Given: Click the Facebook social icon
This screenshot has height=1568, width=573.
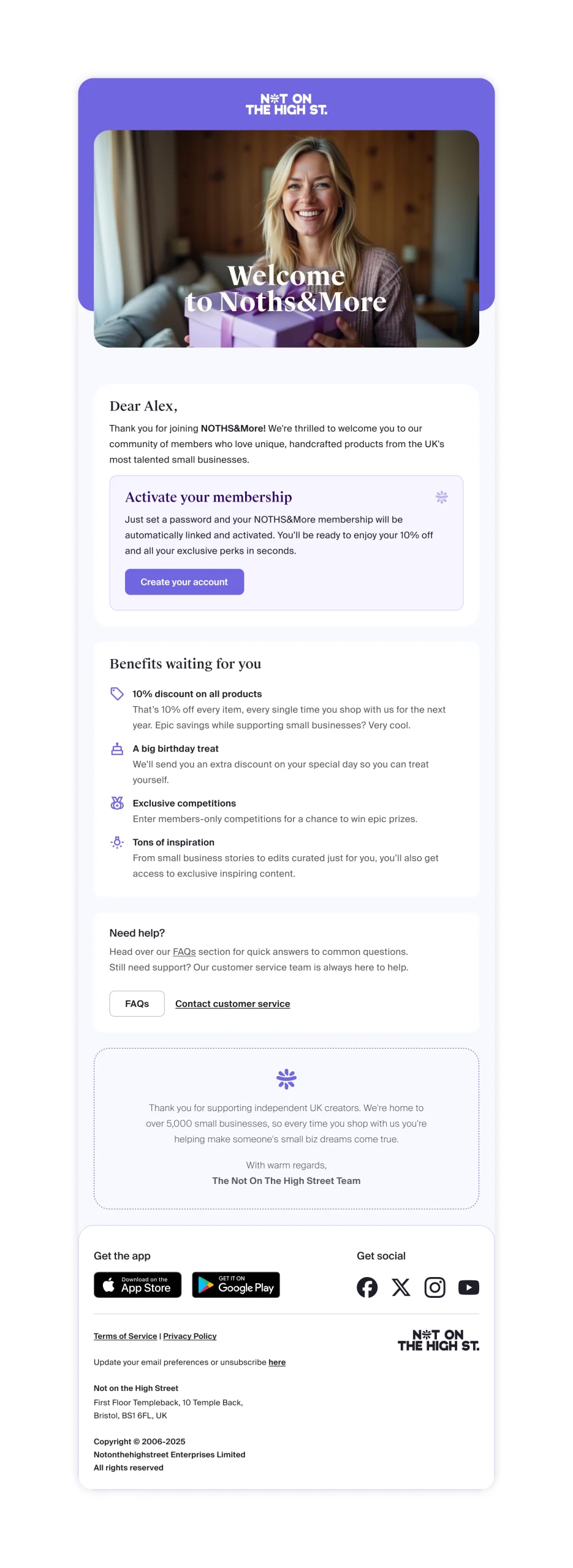Looking at the screenshot, I should point(367,1287).
